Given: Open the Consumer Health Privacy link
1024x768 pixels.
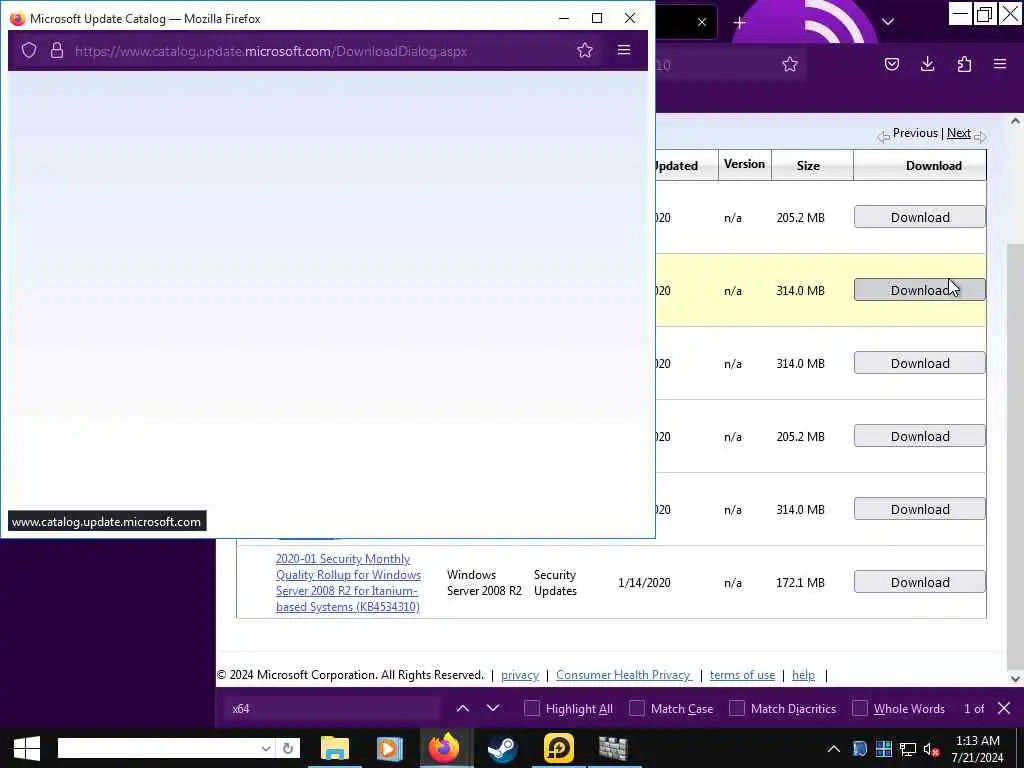Looking at the screenshot, I should pyautogui.click(x=624, y=675).
